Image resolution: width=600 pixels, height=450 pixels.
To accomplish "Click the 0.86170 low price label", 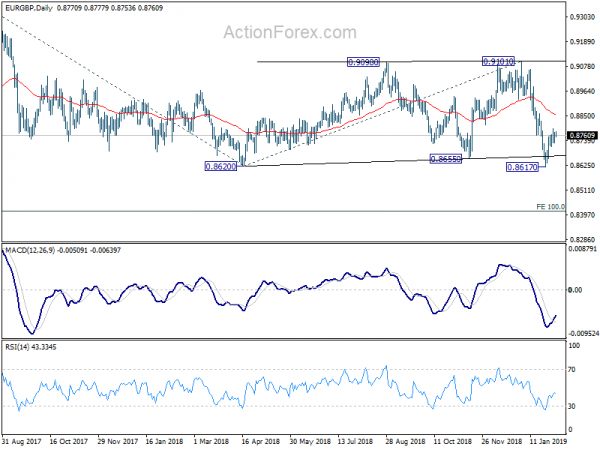I will (x=522, y=167).
